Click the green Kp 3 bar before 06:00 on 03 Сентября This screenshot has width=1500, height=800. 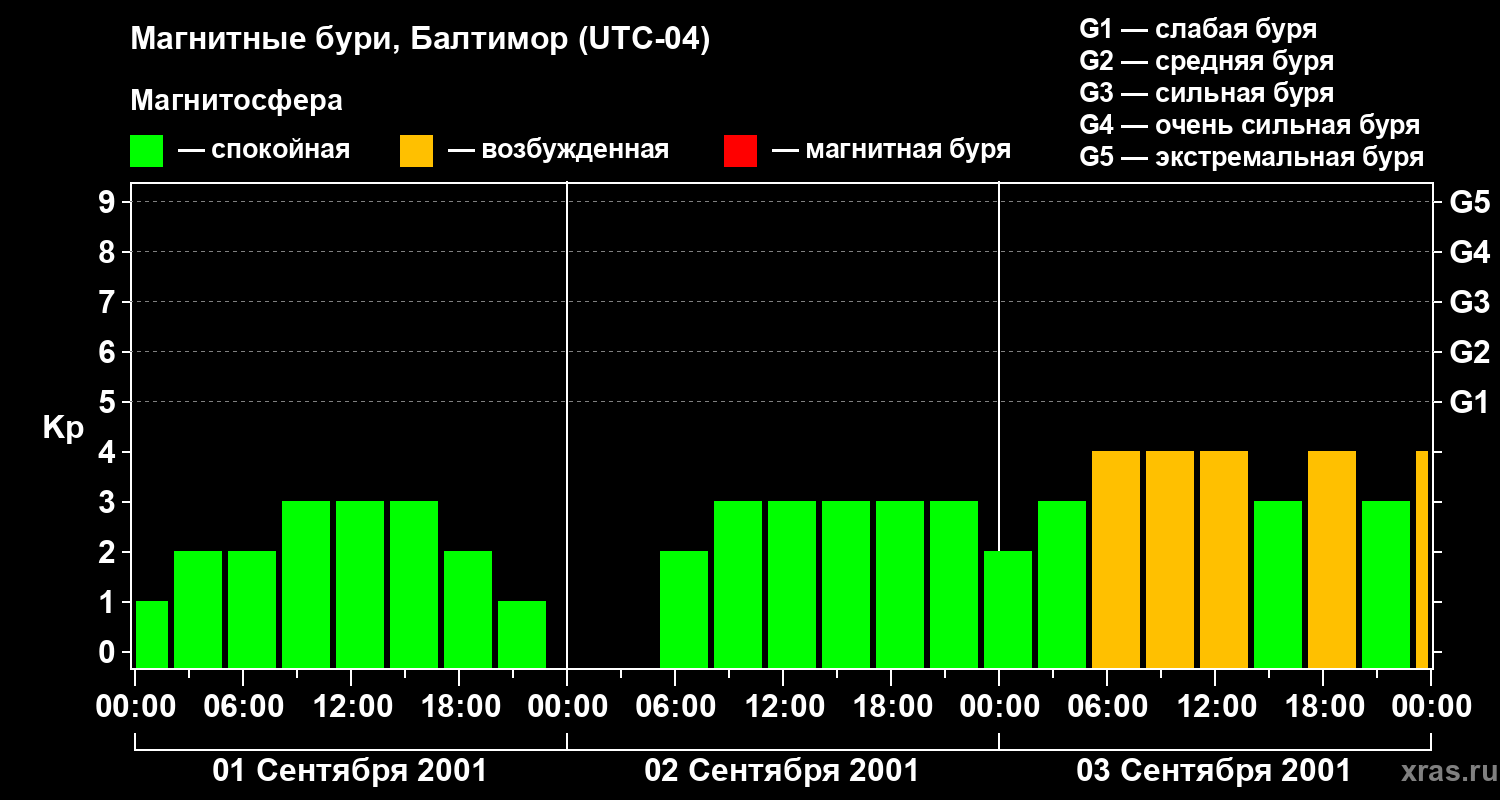[1062, 584]
